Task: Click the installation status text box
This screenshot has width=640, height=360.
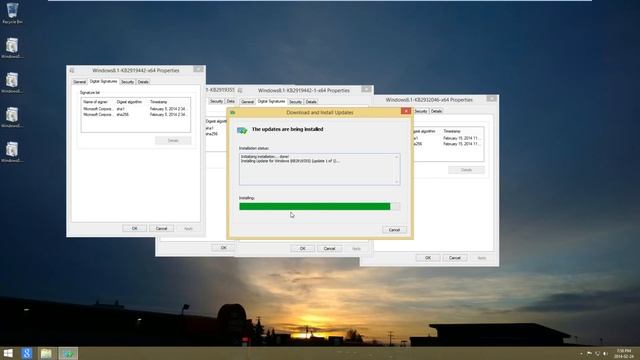Action: tap(320, 169)
